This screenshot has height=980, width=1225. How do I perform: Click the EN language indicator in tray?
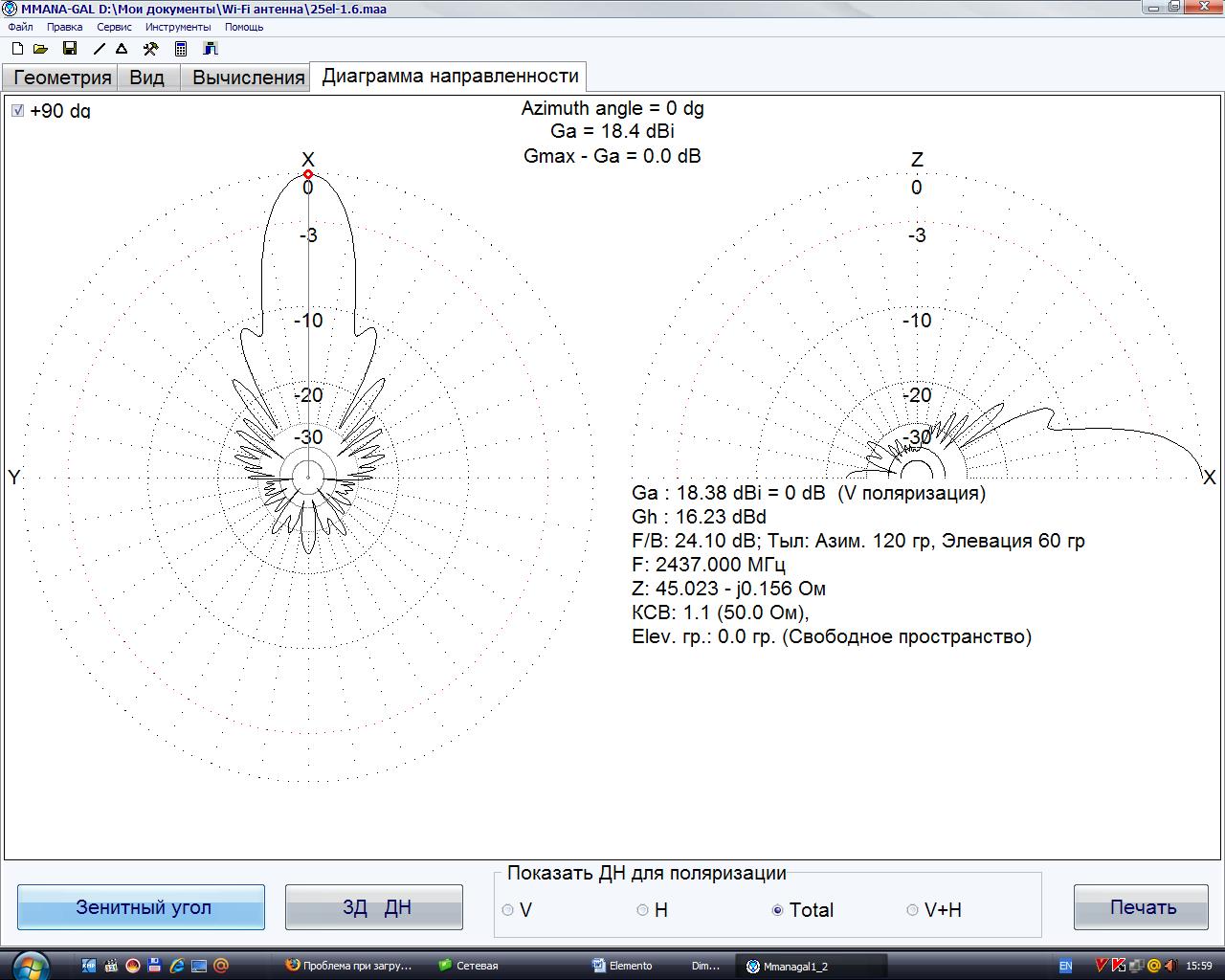(1065, 966)
